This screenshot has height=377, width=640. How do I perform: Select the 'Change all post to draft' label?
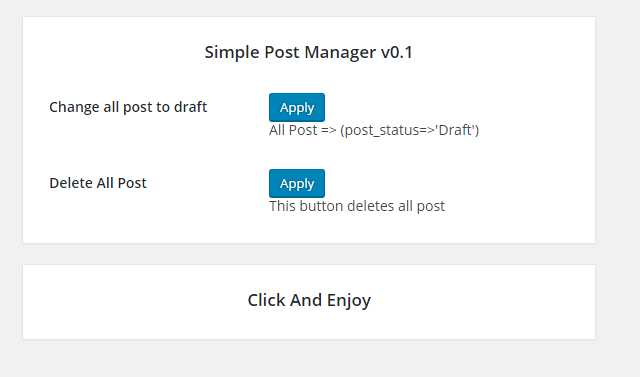128,107
